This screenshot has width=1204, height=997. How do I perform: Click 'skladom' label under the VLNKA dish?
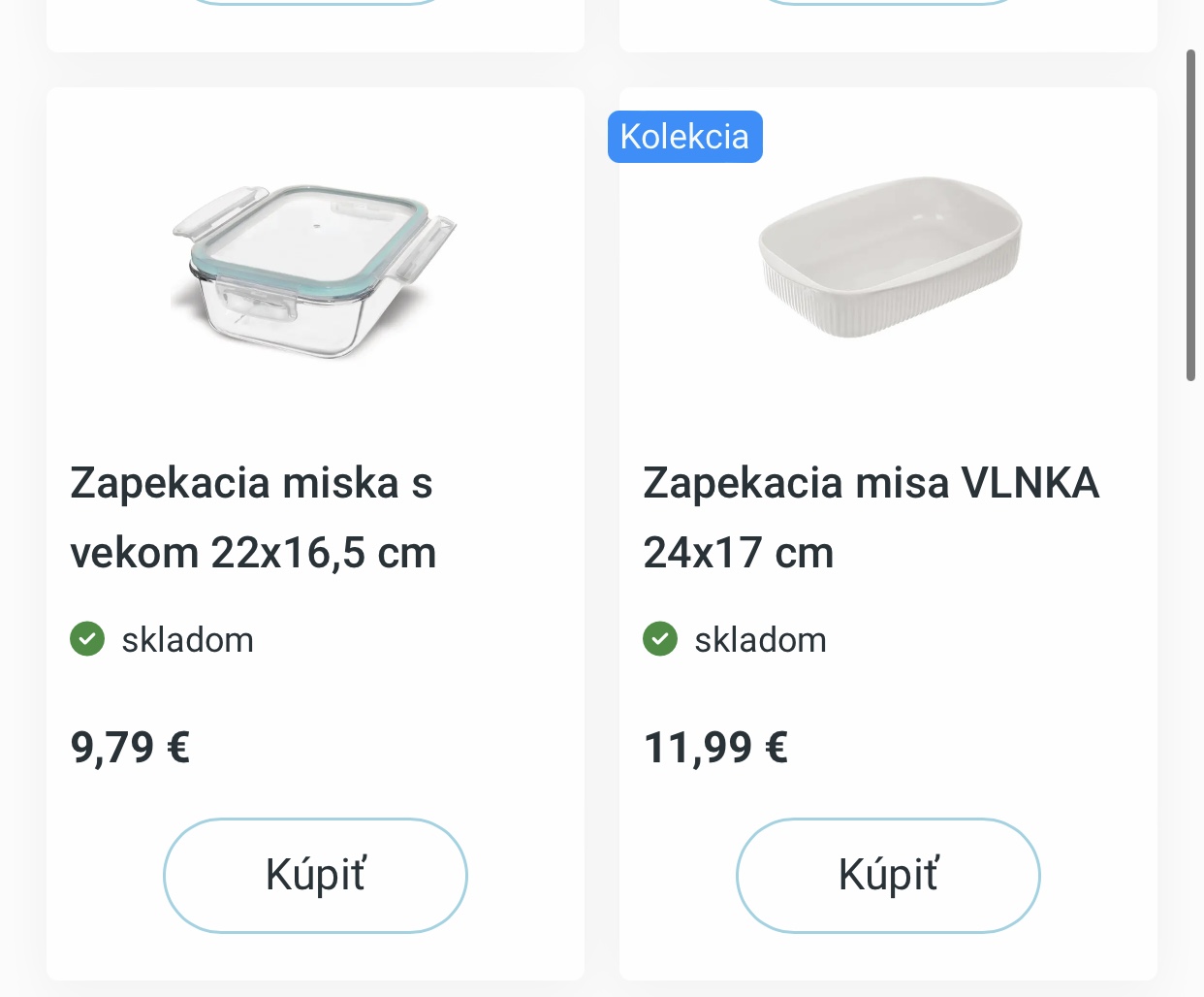click(760, 640)
